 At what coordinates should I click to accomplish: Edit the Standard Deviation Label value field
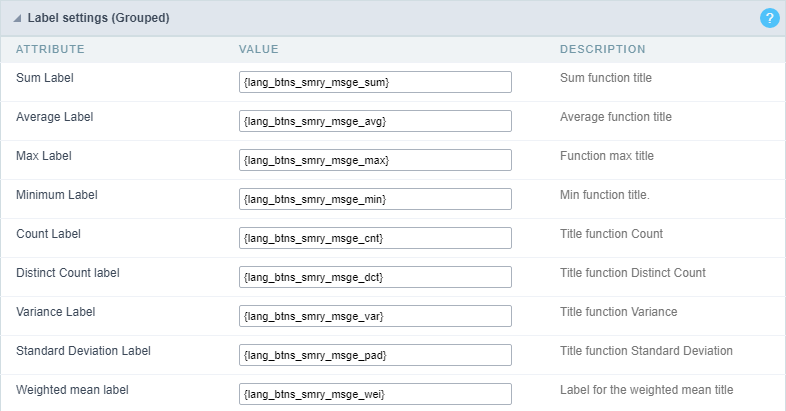point(375,355)
